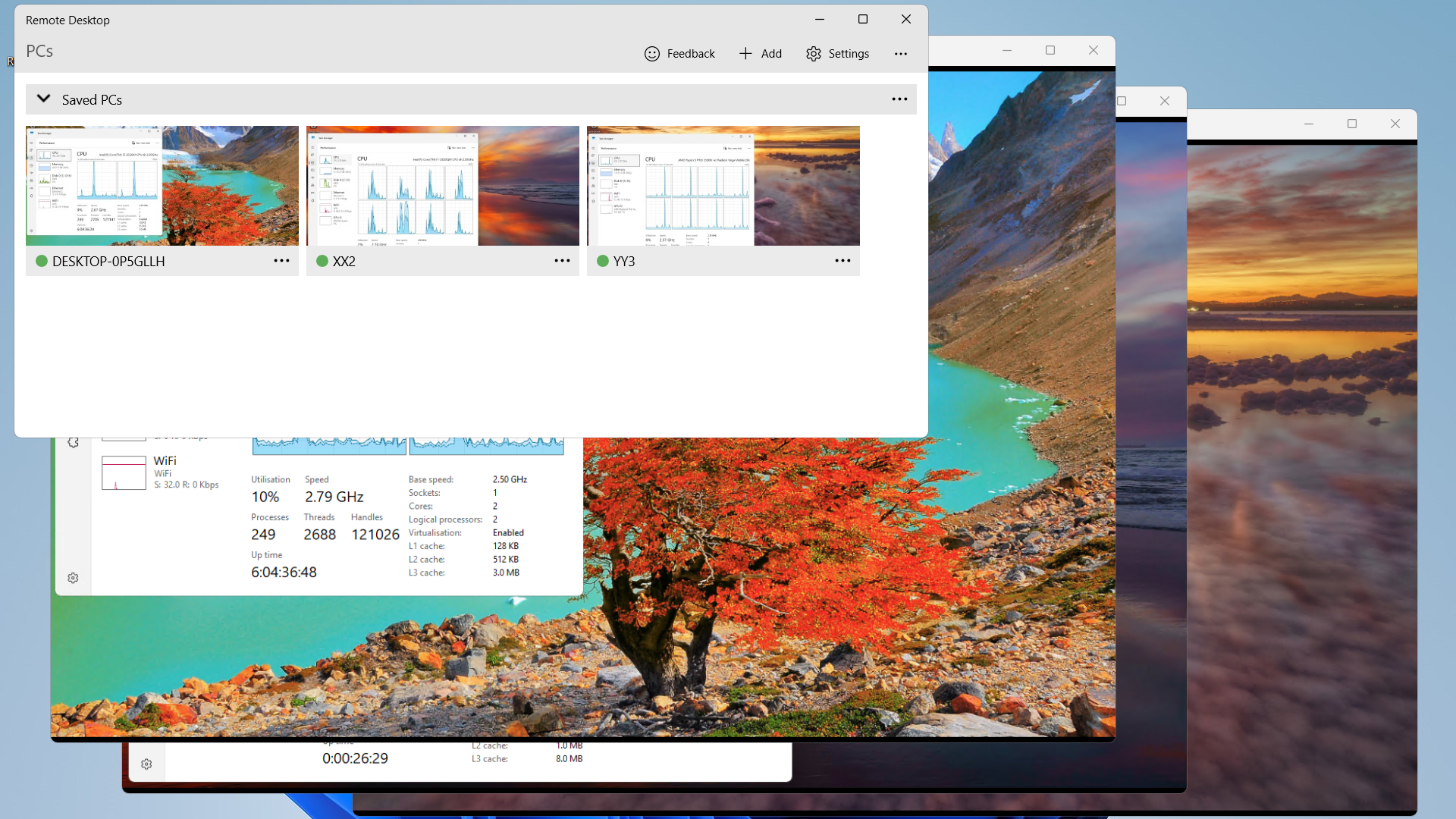Open the XX2 PC thumbnail
The width and height of the screenshot is (1456, 819).
pyautogui.click(x=442, y=186)
